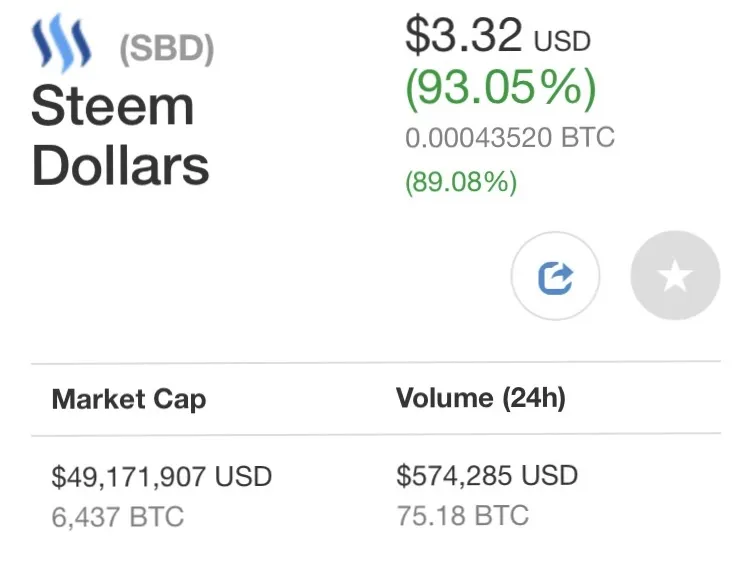Click the USD unit after $574,285

(550, 475)
